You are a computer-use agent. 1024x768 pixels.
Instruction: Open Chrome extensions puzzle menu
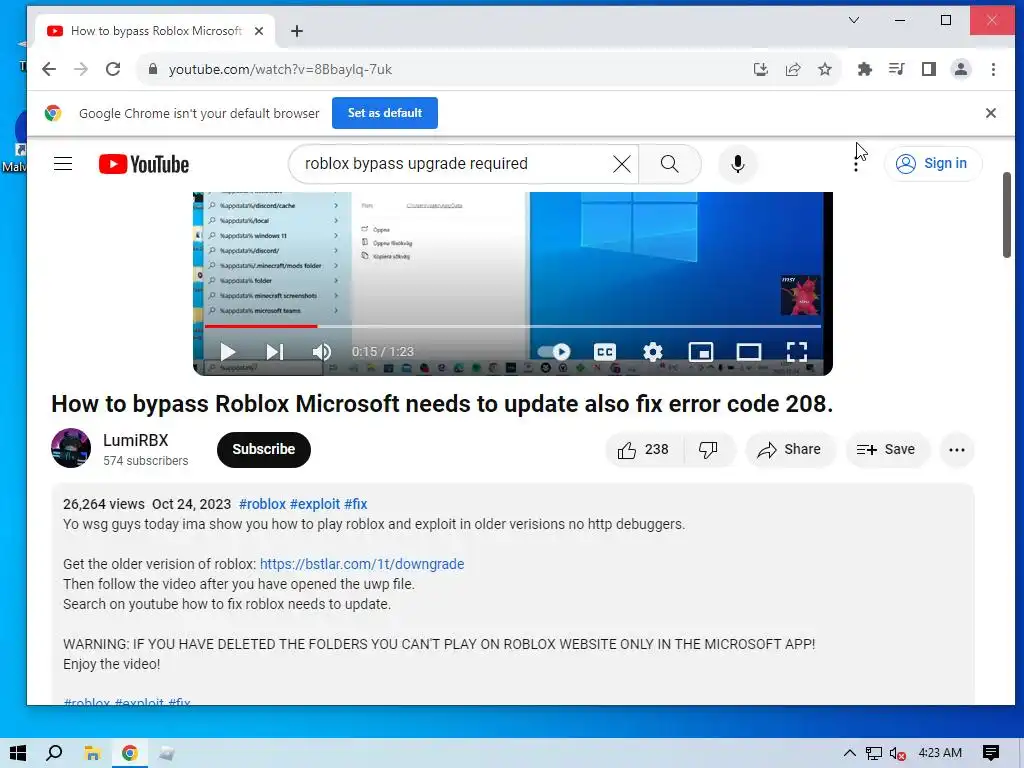[865, 69]
